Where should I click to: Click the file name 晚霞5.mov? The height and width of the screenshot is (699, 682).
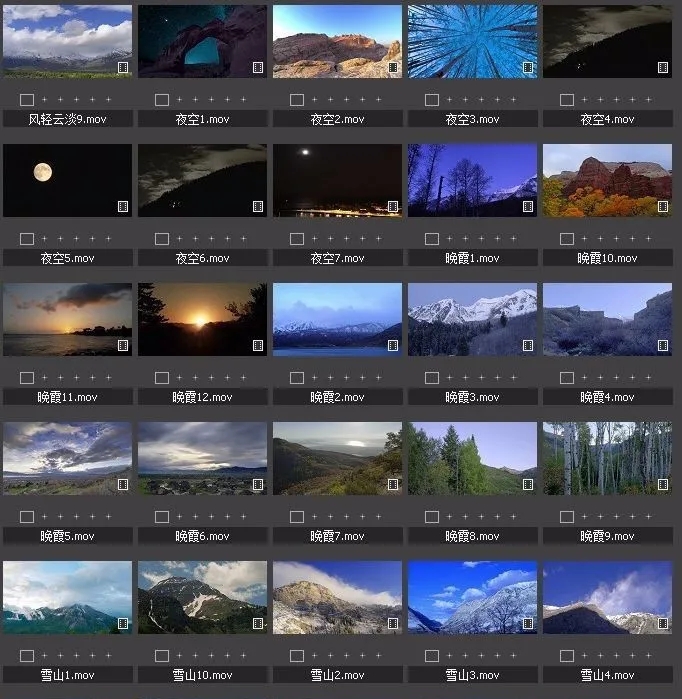pos(67,536)
